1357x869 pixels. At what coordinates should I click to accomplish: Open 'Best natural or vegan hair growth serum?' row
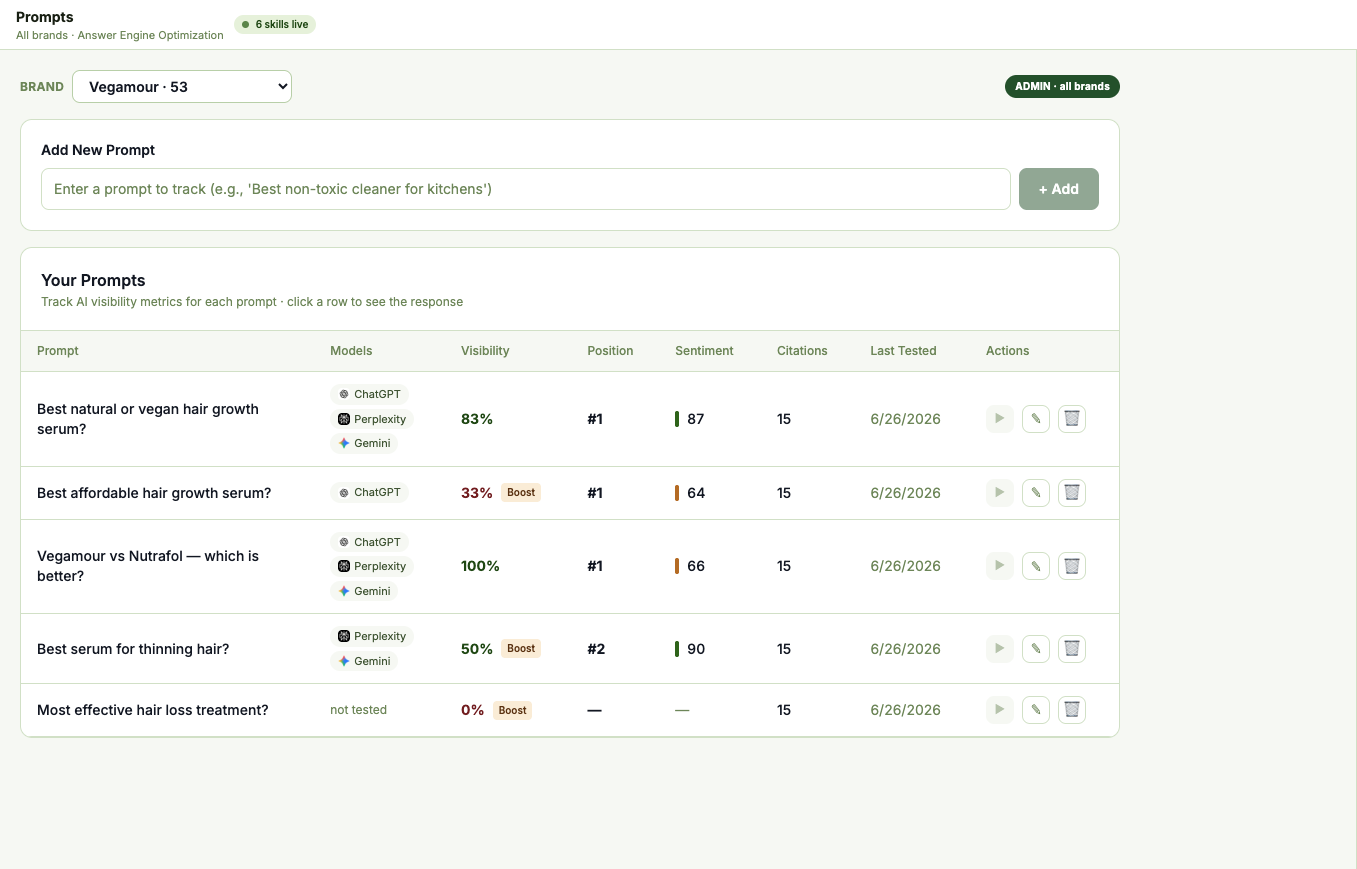[570, 419]
